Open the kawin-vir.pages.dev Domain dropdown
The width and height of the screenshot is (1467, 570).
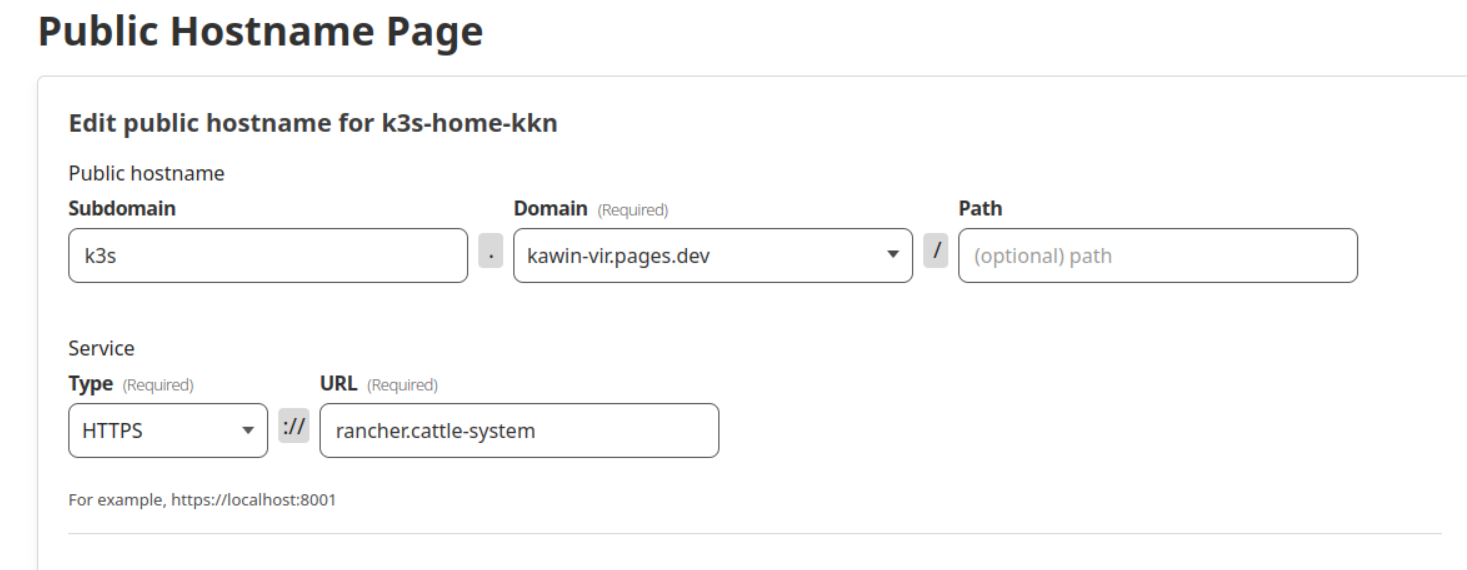tap(712, 256)
